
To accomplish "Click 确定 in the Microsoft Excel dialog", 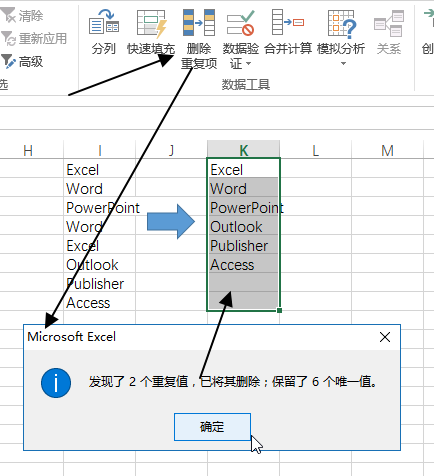I will click(212, 427).
